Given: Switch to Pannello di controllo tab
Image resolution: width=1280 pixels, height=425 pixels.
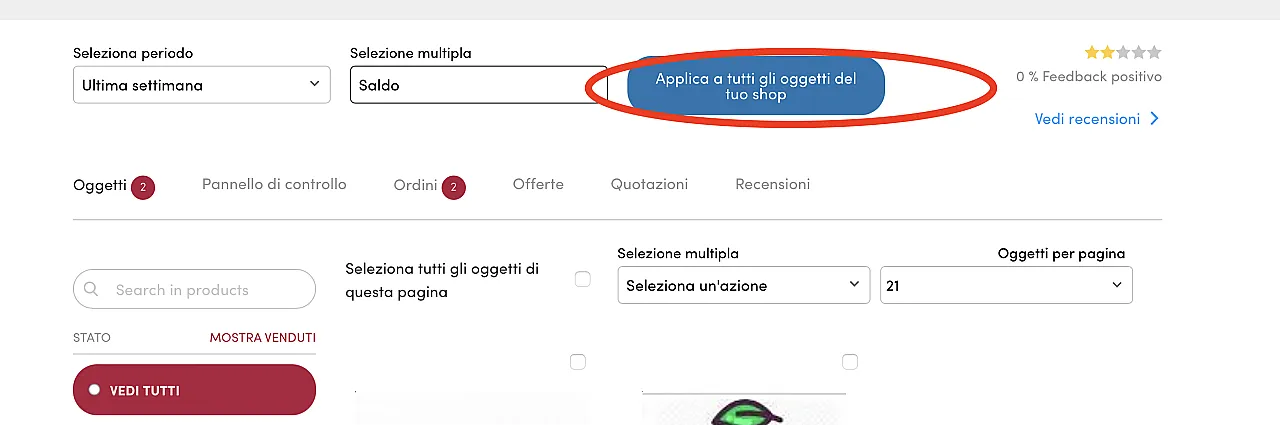Looking at the screenshot, I should point(274,184).
